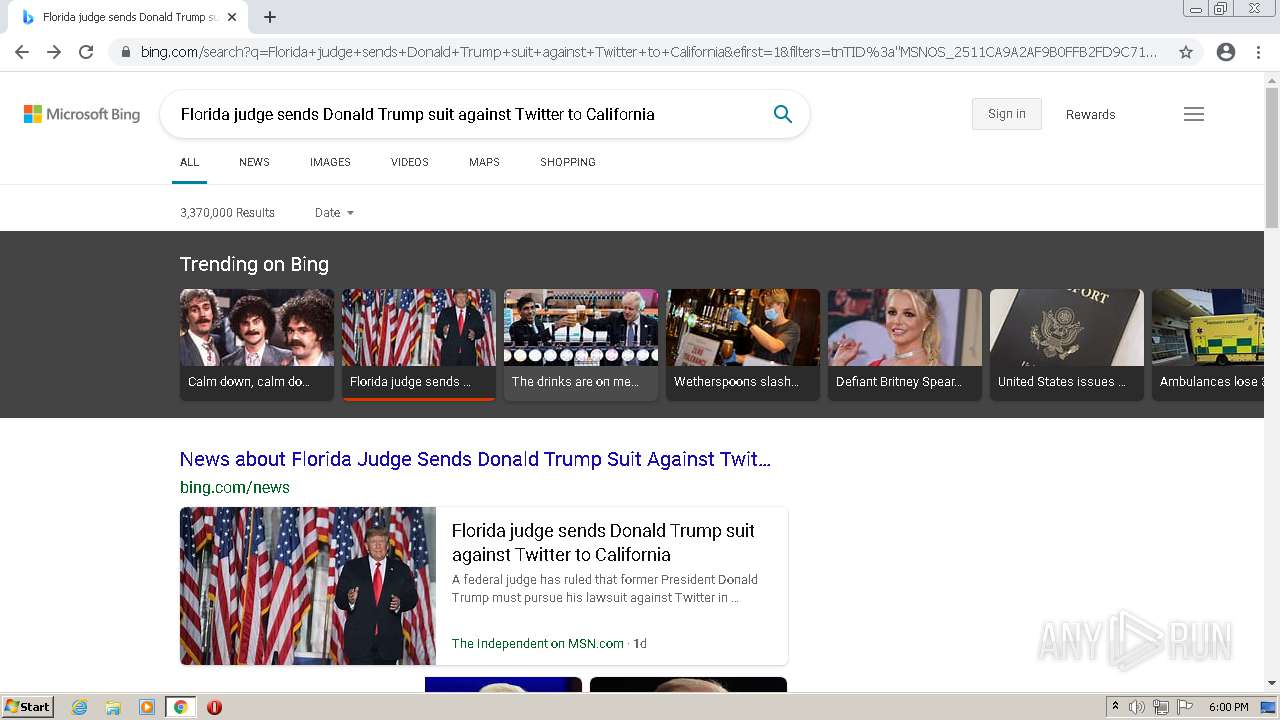This screenshot has height=720, width=1280.
Task: Open trending card 'The drinks are on me...'
Action: pos(581,345)
